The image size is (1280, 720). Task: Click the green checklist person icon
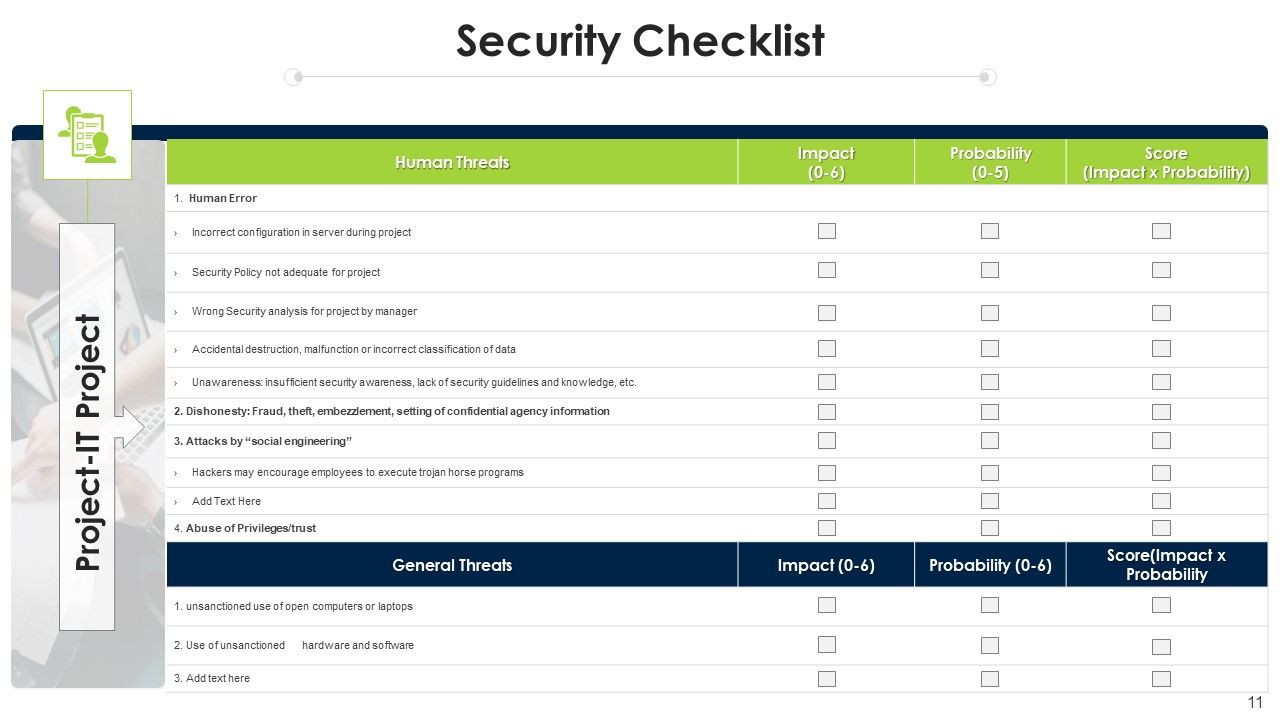87,135
